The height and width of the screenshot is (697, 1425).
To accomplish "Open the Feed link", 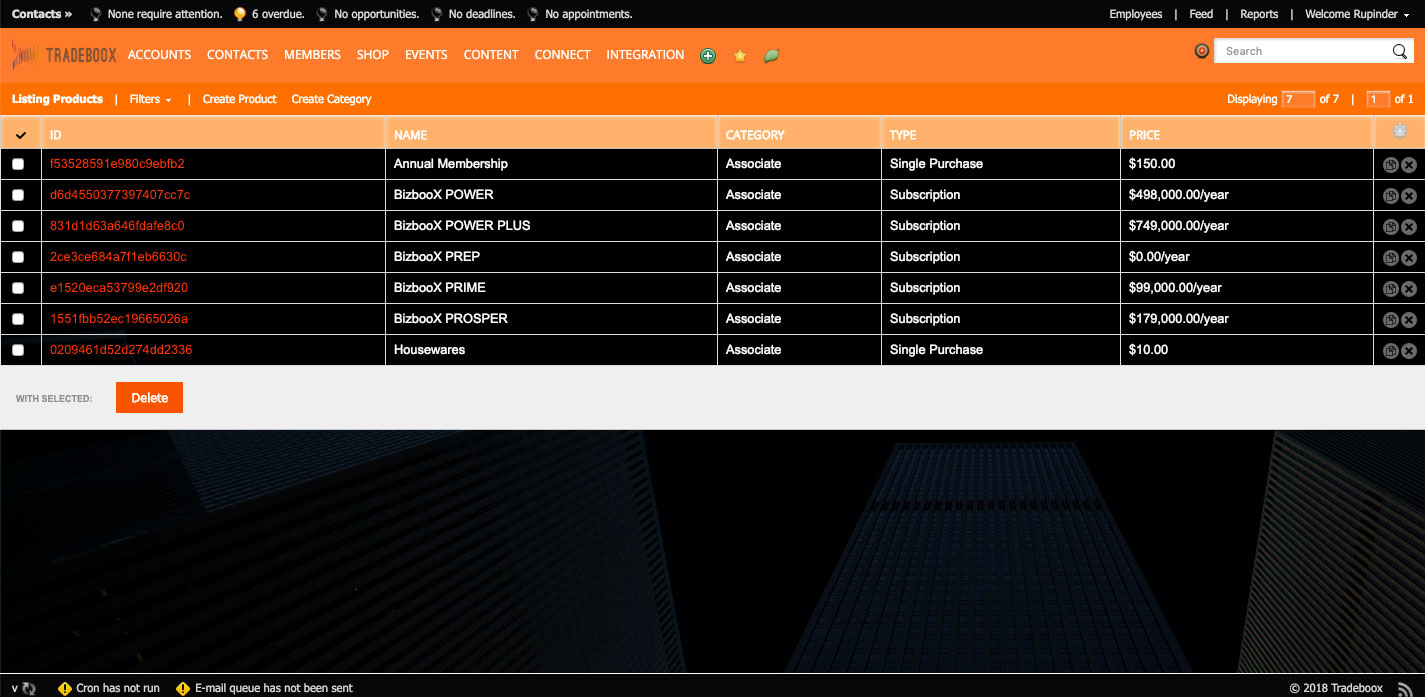I will [1201, 14].
